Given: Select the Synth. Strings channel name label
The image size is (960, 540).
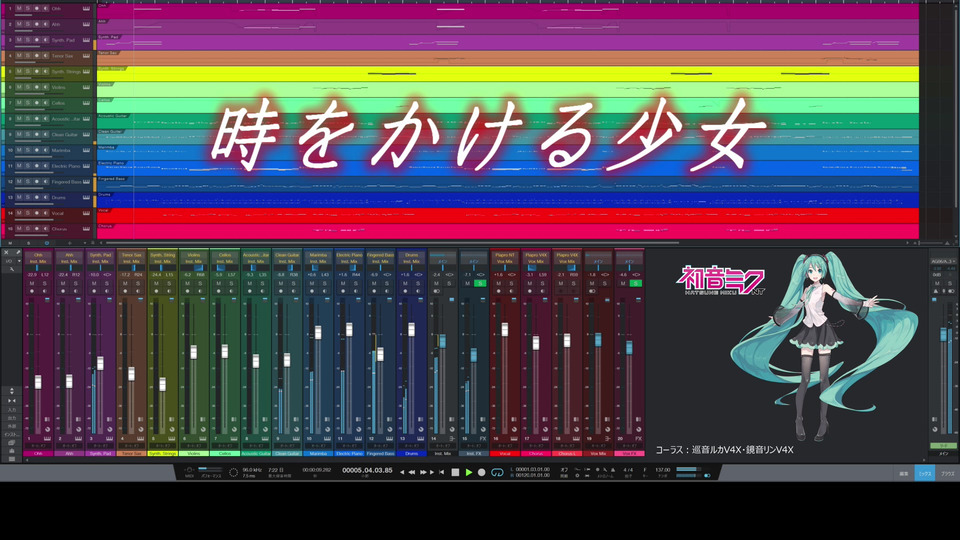Looking at the screenshot, I should point(163,454).
